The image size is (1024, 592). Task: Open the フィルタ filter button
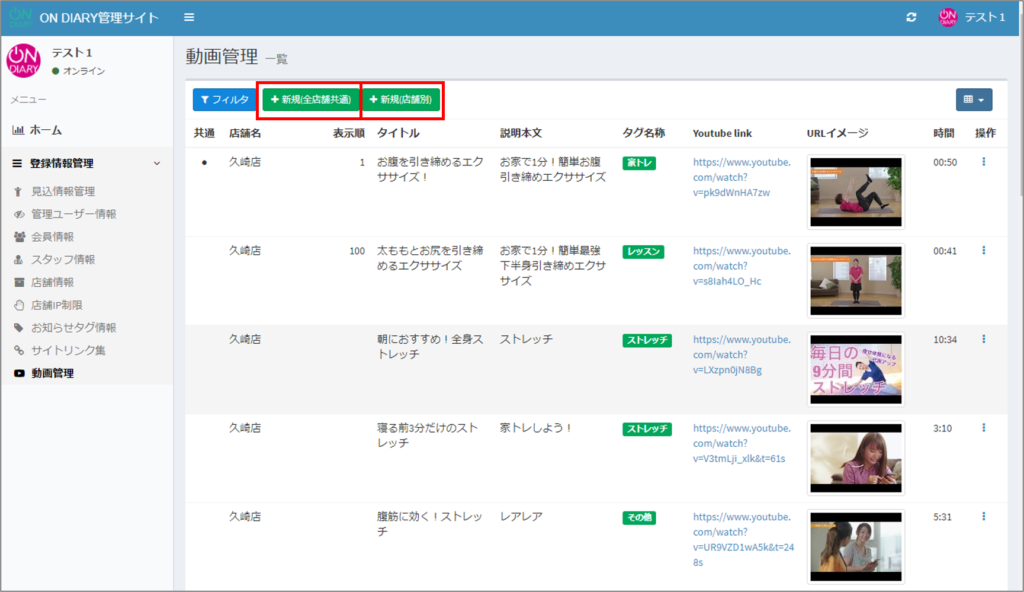tap(224, 100)
